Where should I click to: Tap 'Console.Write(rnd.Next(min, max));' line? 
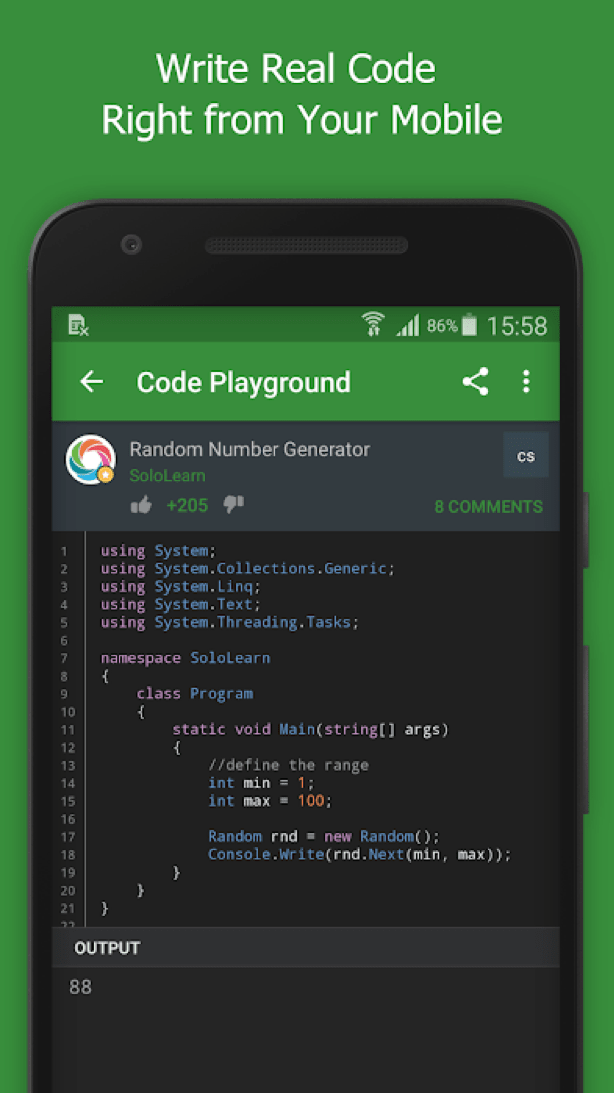(x=360, y=855)
